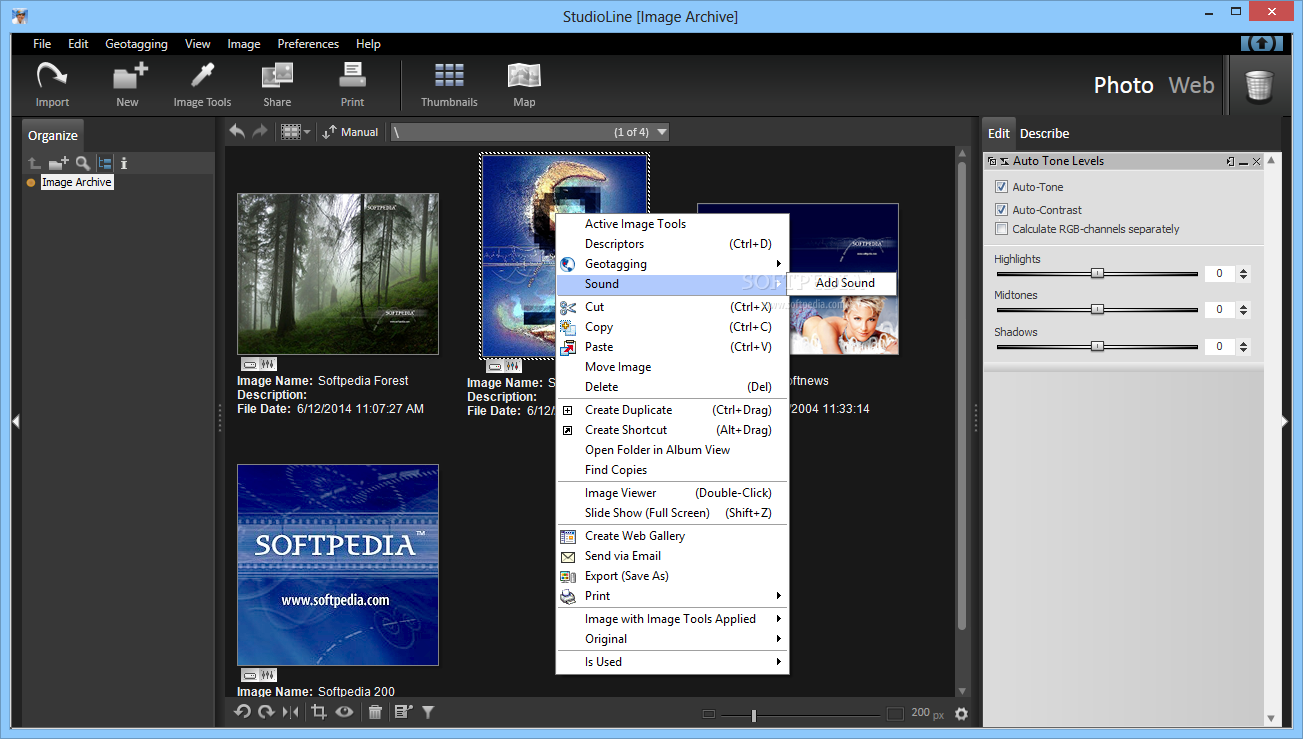The height and width of the screenshot is (739, 1303).
Task: Open Image Tools from toolbar
Action: (202, 84)
